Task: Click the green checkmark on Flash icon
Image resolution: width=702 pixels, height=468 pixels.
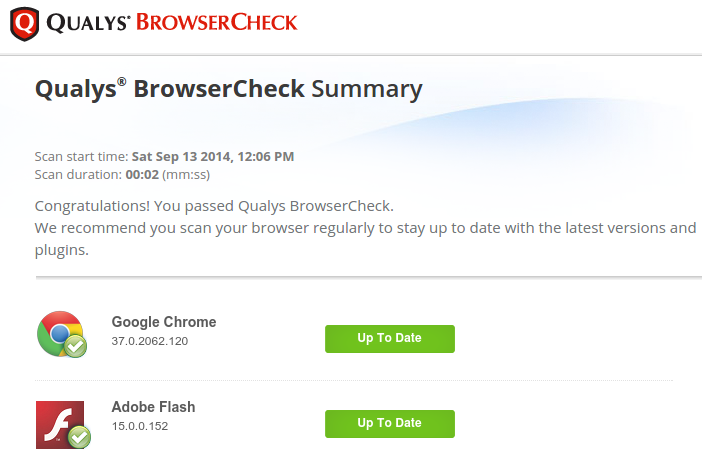Action: tap(79, 437)
